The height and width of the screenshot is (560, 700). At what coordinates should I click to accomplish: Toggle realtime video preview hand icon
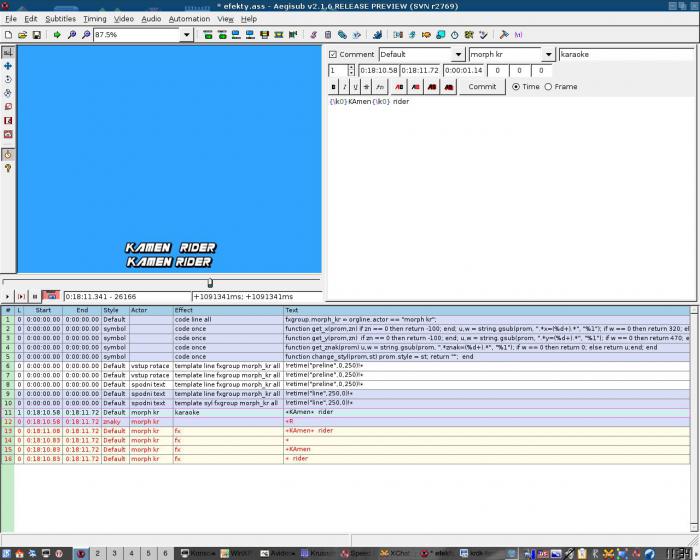(8, 155)
